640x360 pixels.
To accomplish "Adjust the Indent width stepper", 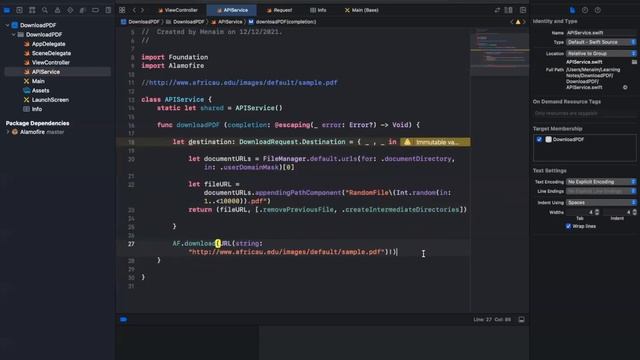I will tap(634, 212).
